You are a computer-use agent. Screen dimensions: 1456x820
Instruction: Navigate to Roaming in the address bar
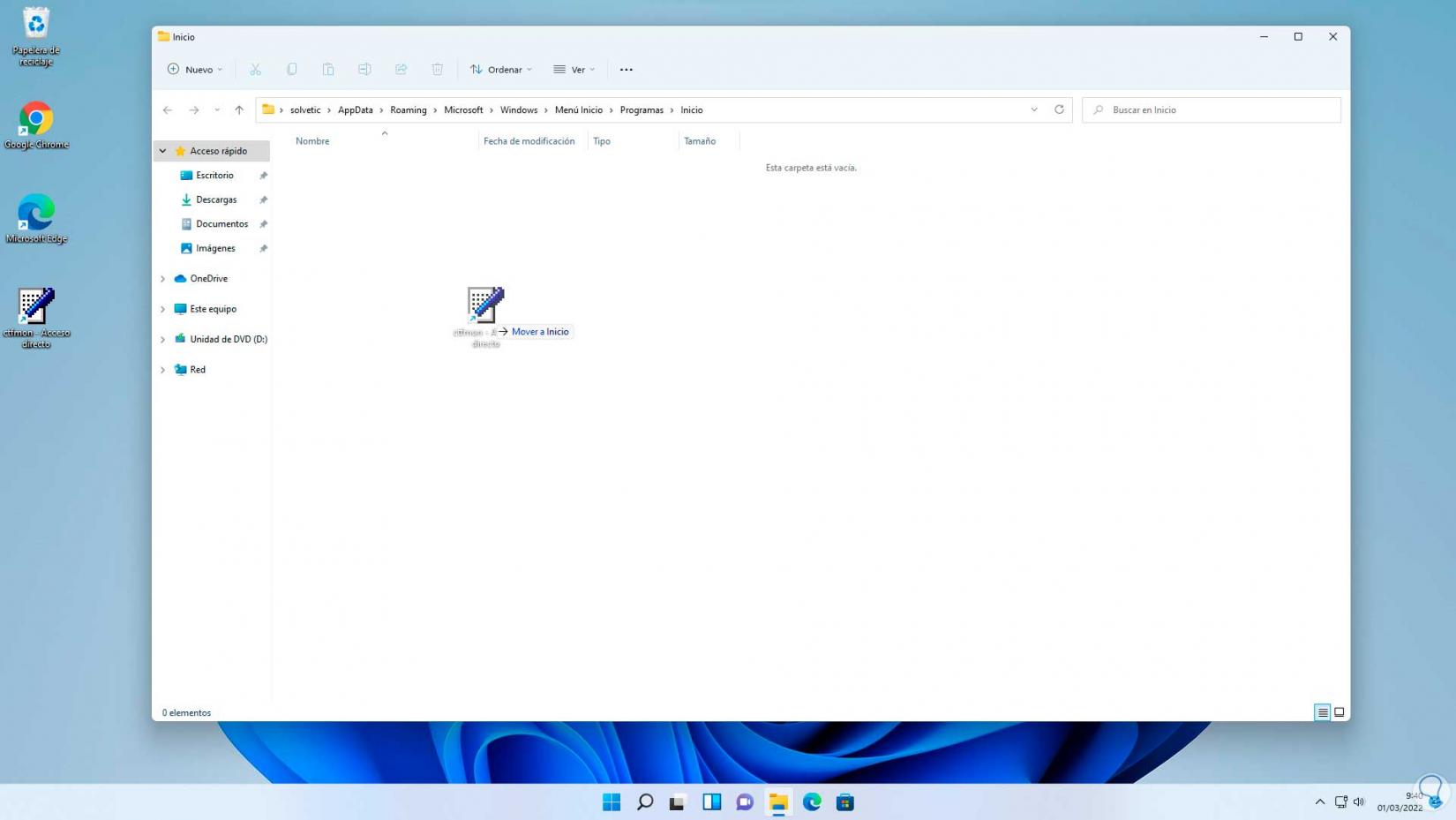pyautogui.click(x=408, y=110)
